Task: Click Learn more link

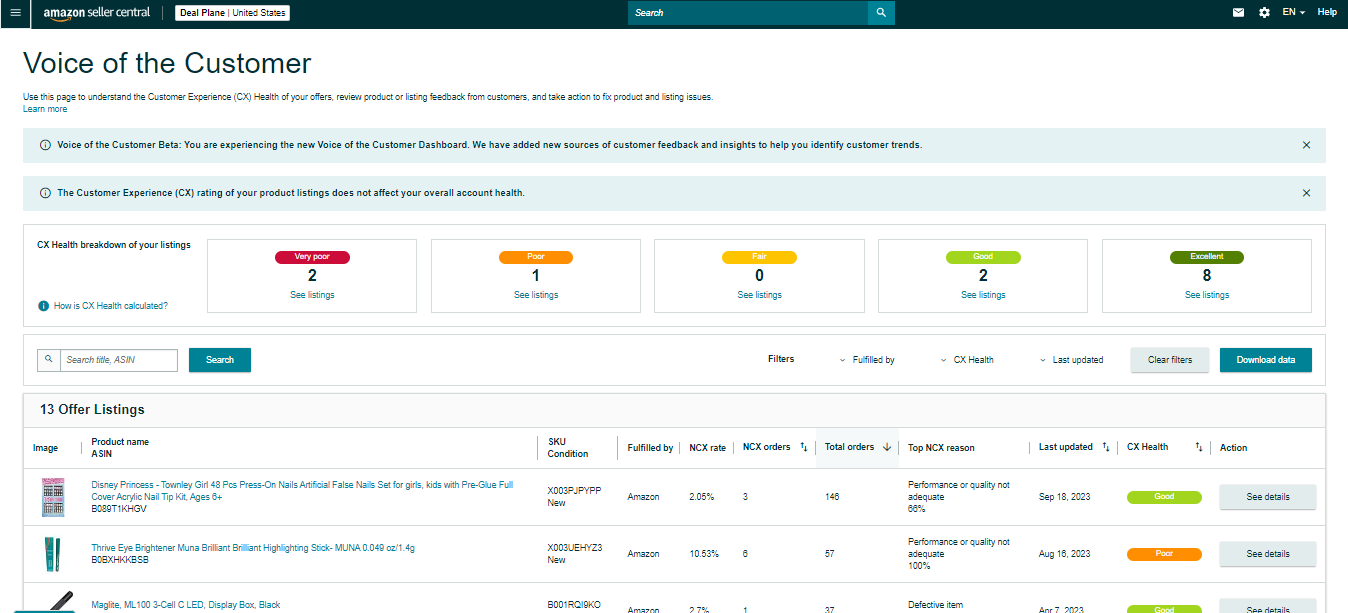Action: [x=45, y=109]
